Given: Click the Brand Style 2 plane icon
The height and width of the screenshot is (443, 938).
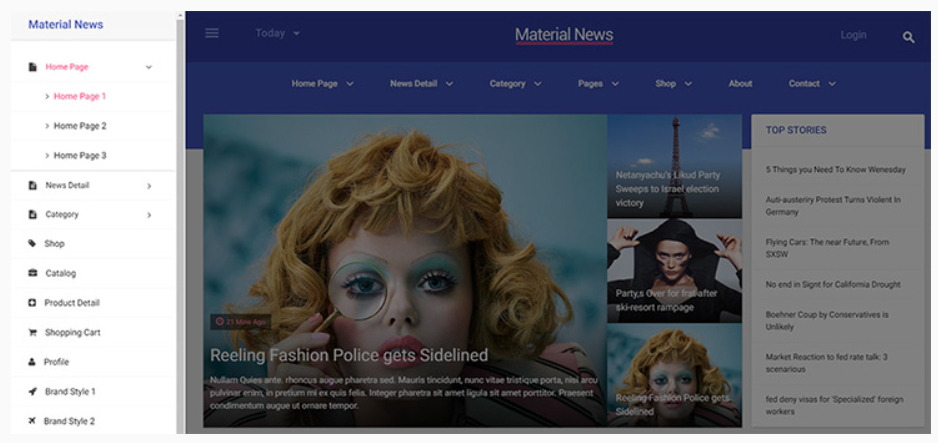Looking at the screenshot, I should [x=32, y=421].
